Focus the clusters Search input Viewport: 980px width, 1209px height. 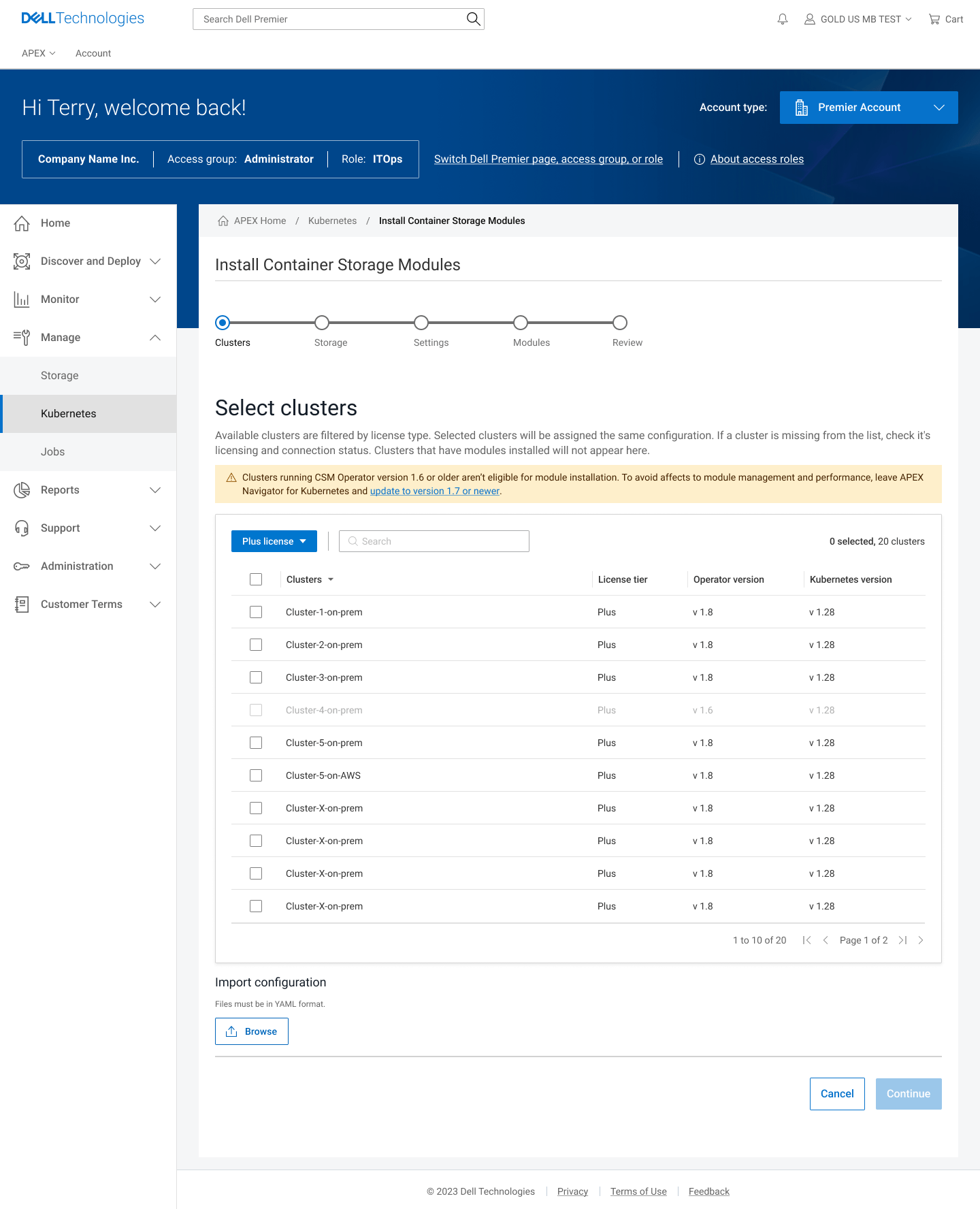(434, 541)
